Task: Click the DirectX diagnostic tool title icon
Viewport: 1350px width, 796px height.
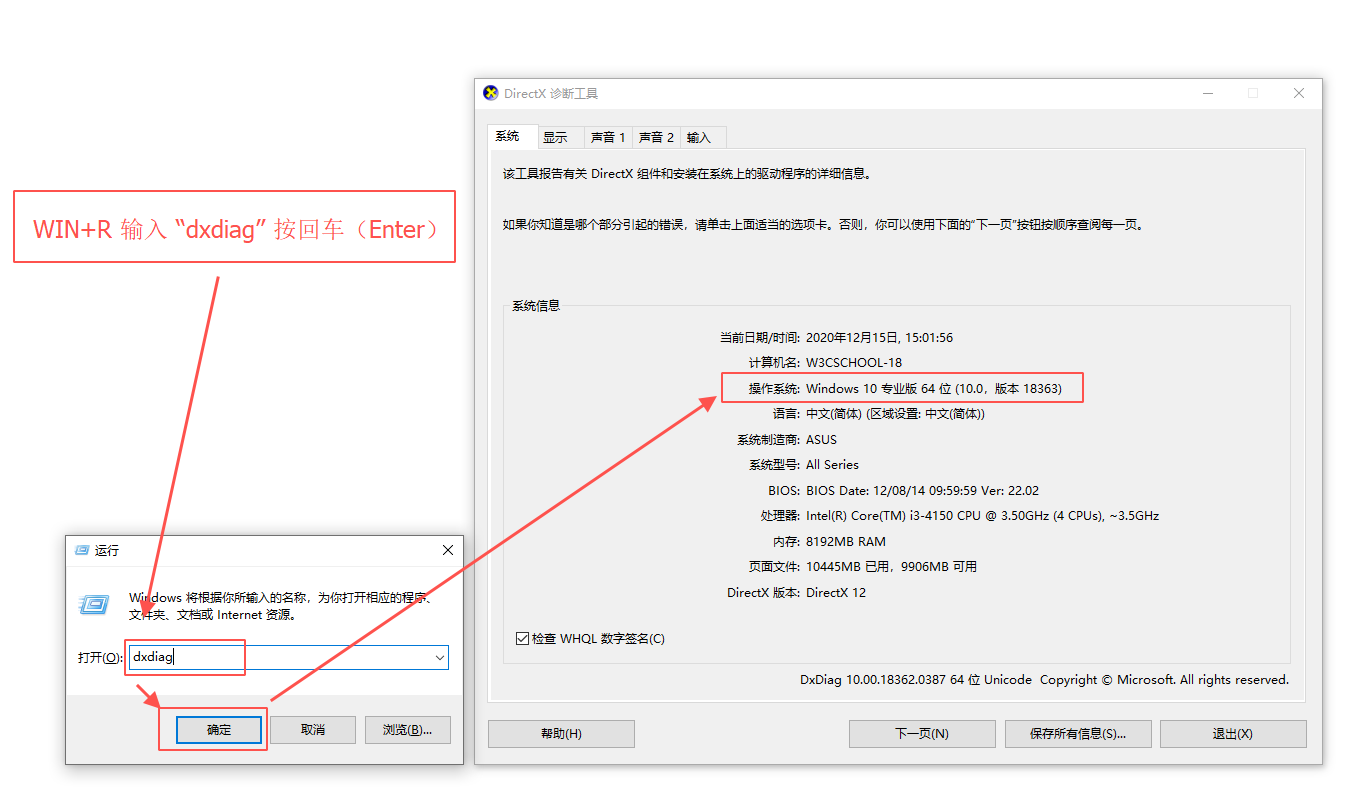Action: pyautogui.click(x=490, y=93)
